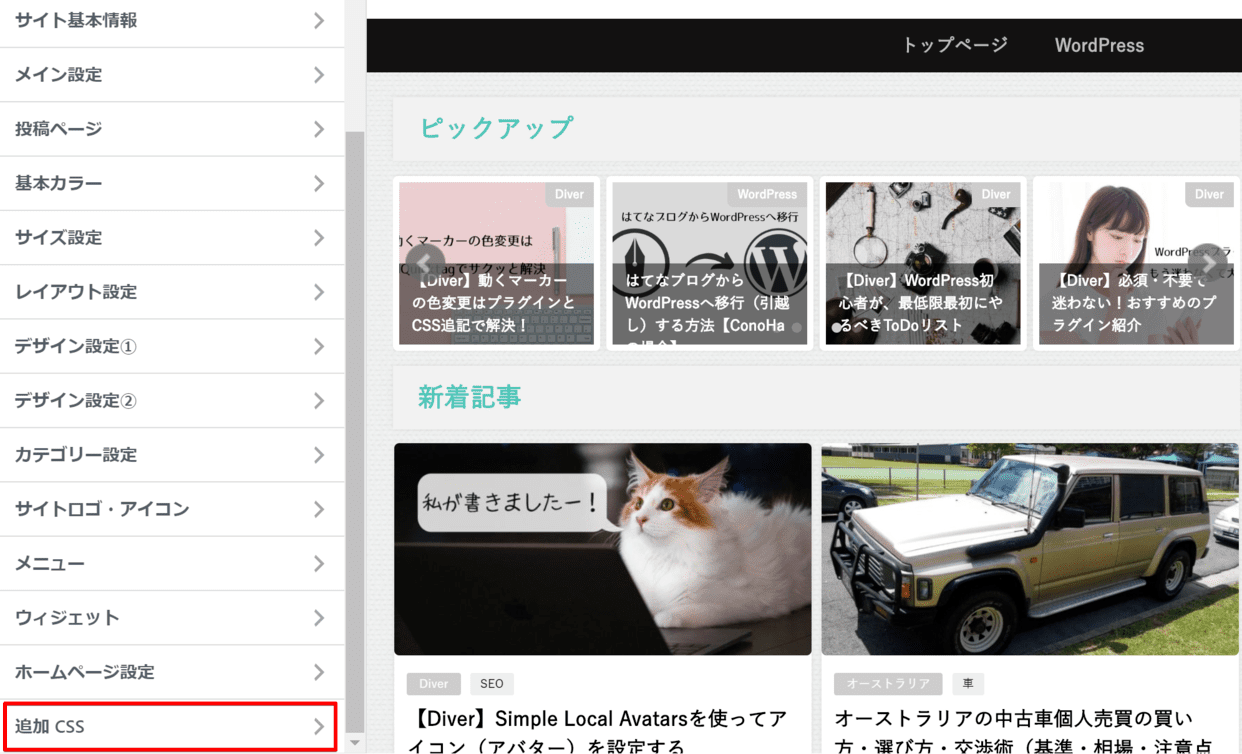1242x754 pixels.
Task: Open the Australian used car article thumbnail
Action: click(x=1030, y=549)
